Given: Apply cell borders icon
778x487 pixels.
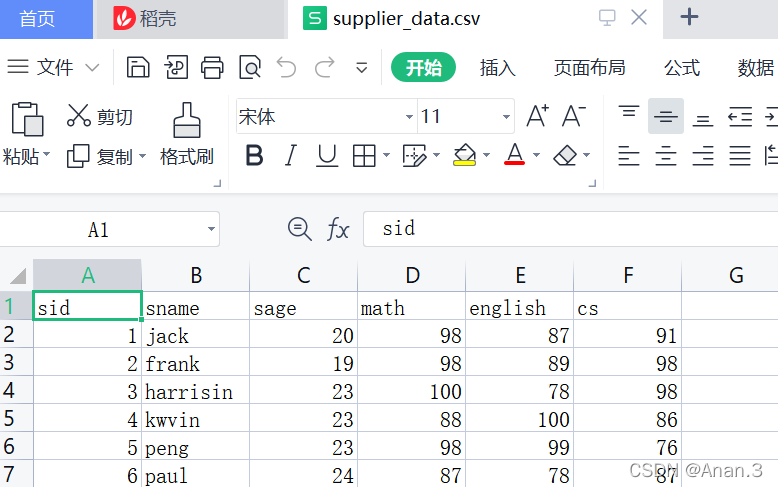Looking at the screenshot, I should pos(364,156).
